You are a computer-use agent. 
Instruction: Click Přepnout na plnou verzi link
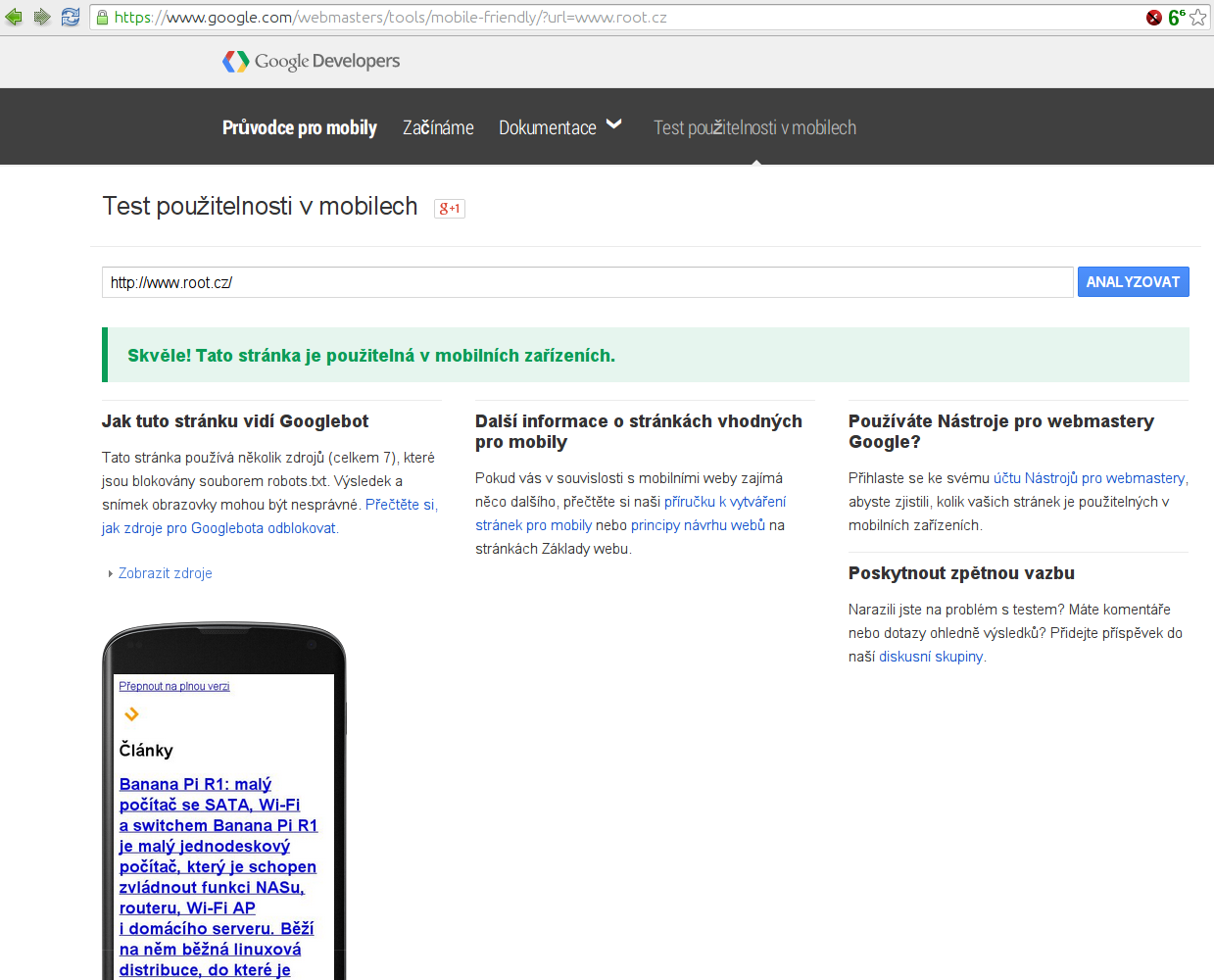click(174, 686)
